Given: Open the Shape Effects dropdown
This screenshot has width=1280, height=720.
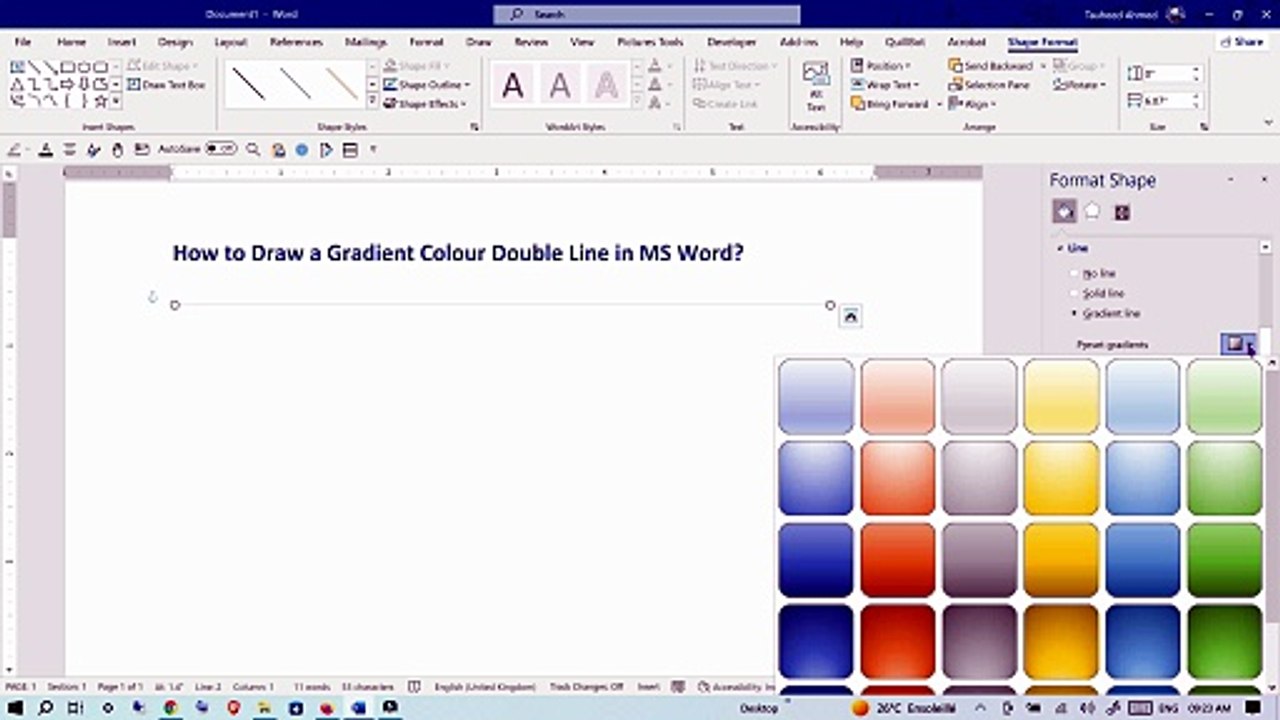Looking at the screenshot, I should [x=425, y=104].
